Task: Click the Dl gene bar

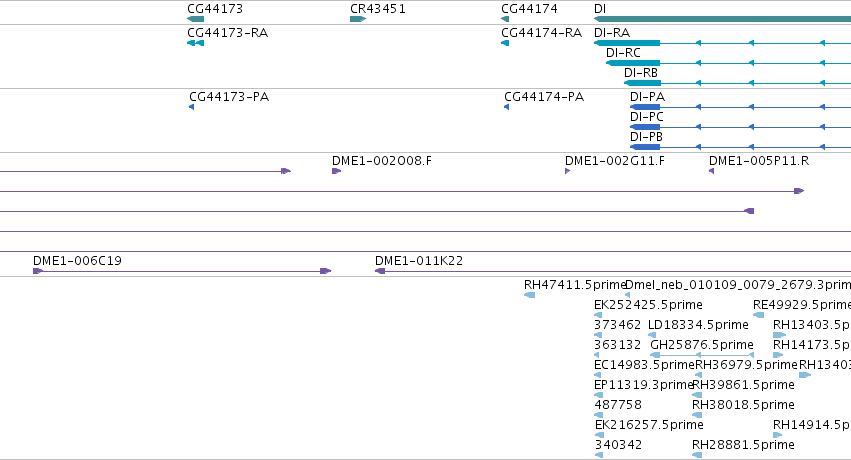Action: 722,19
